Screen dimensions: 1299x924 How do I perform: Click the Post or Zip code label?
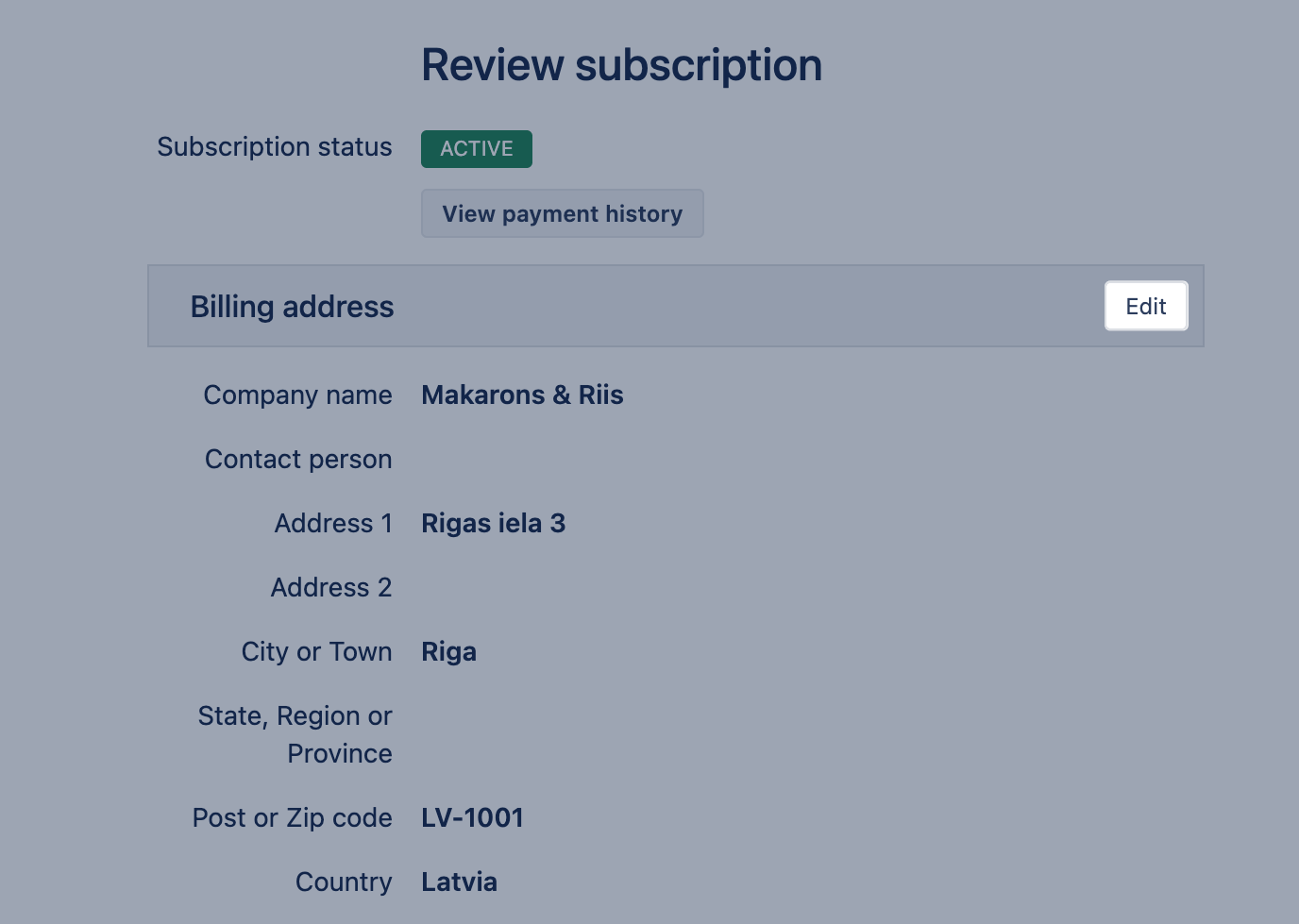pyautogui.click(x=292, y=818)
